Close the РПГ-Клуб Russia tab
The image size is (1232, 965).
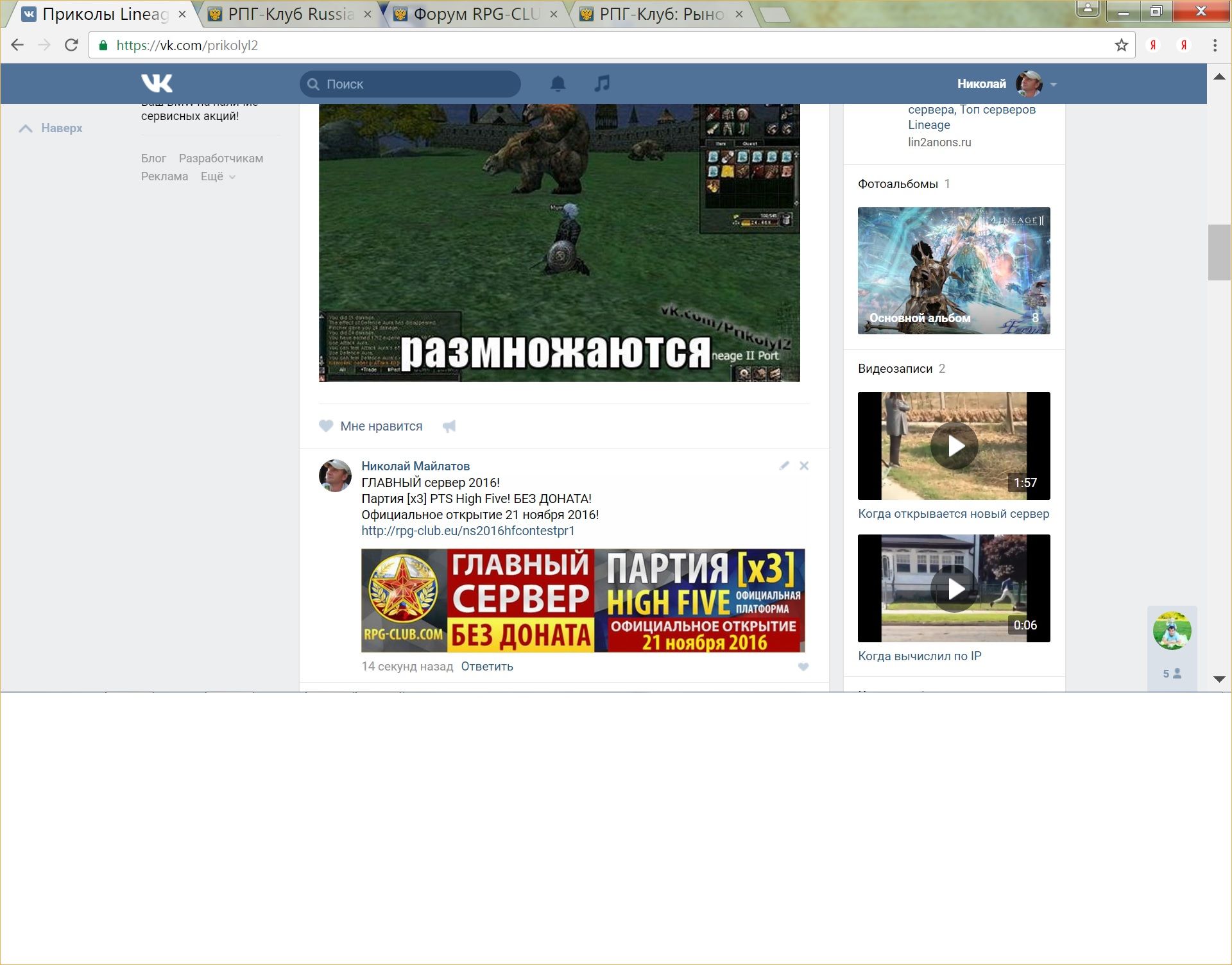click(x=367, y=14)
